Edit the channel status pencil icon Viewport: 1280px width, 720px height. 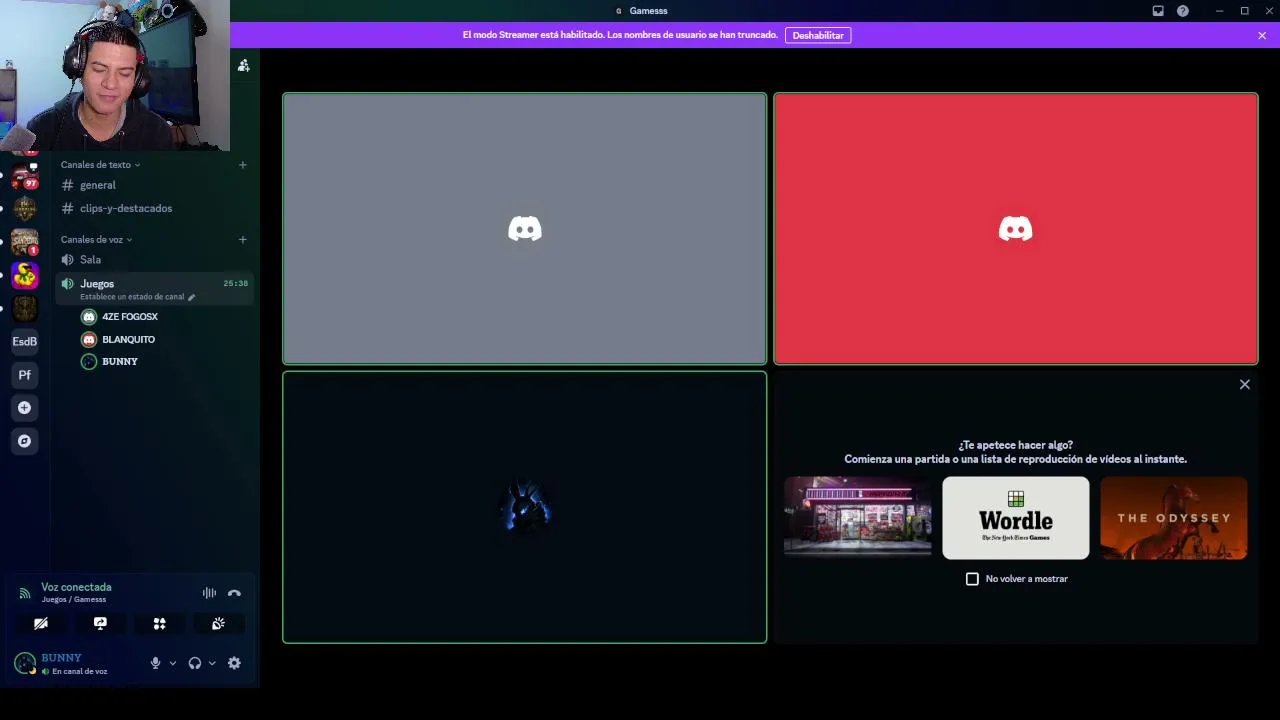(191, 297)
